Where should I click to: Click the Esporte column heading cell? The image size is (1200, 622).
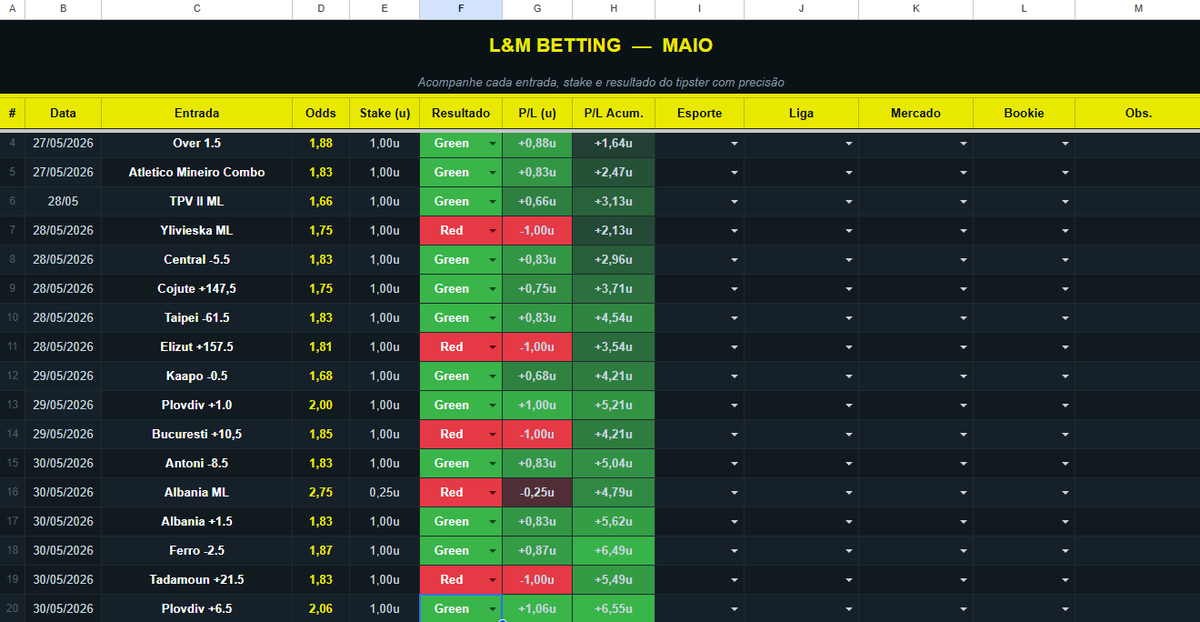click(699, 113)
